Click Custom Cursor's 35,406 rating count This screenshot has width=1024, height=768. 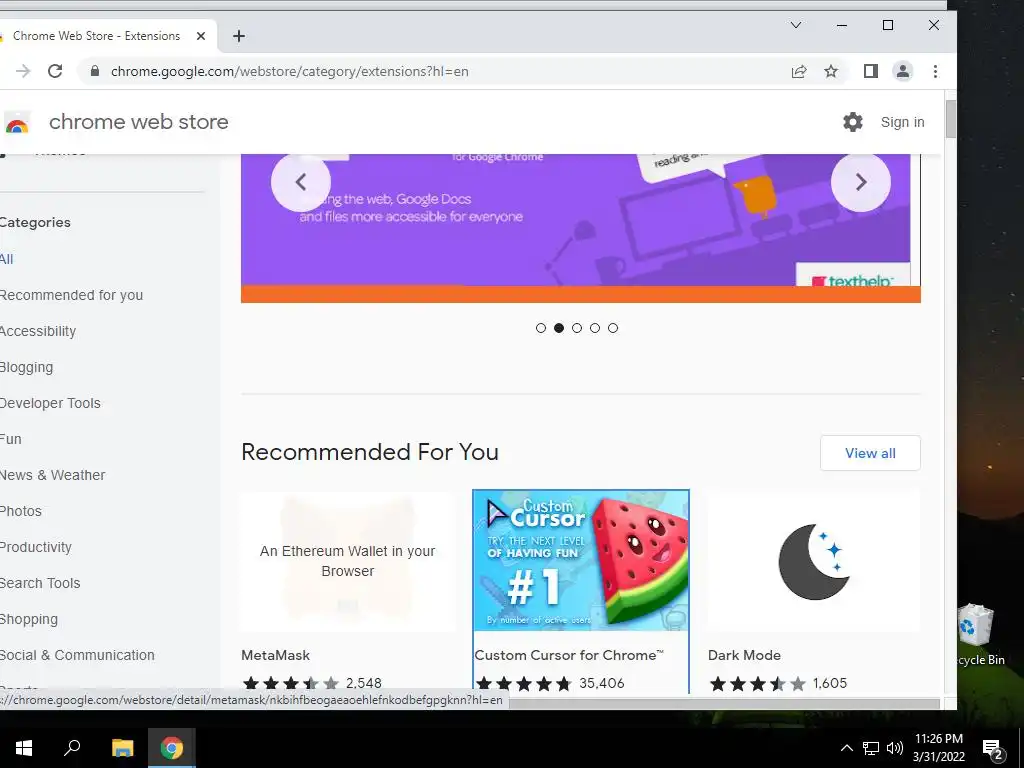(601, 683)
